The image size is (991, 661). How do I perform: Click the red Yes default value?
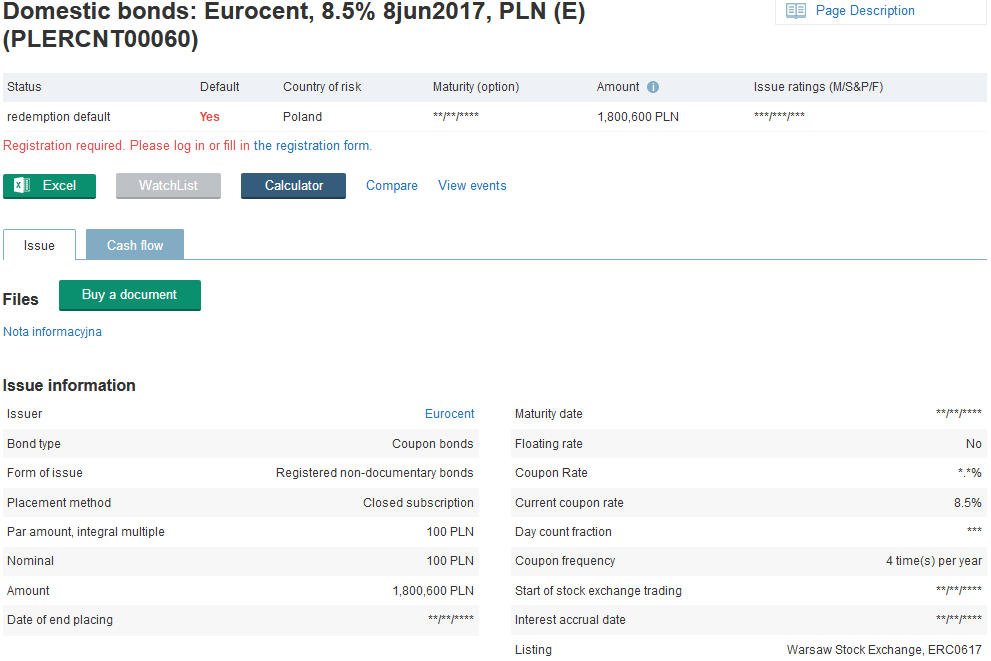pyautogui.click(x=209, y=117)
